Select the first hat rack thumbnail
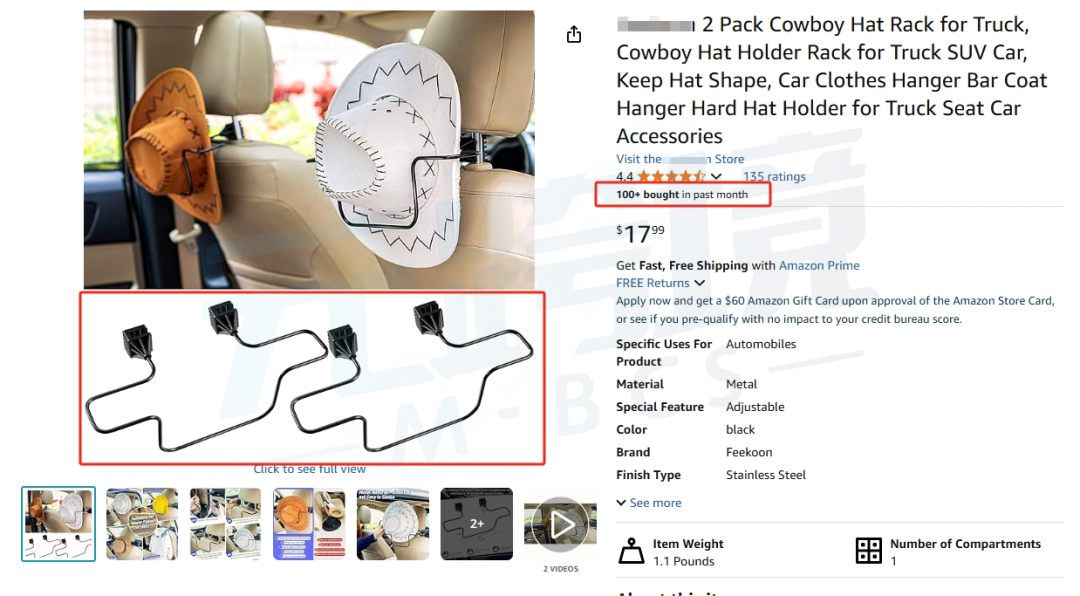The height and width of the screenshot is (596, 1080). click(59, 524)
